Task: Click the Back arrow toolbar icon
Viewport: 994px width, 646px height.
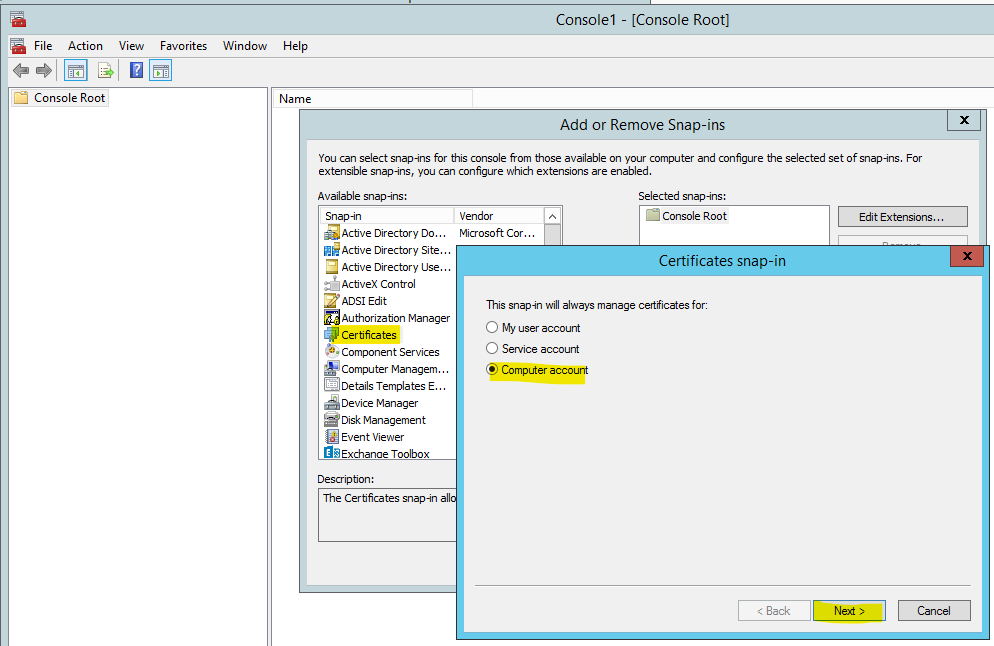Action: pyautogui.click(x=20, y=70)
